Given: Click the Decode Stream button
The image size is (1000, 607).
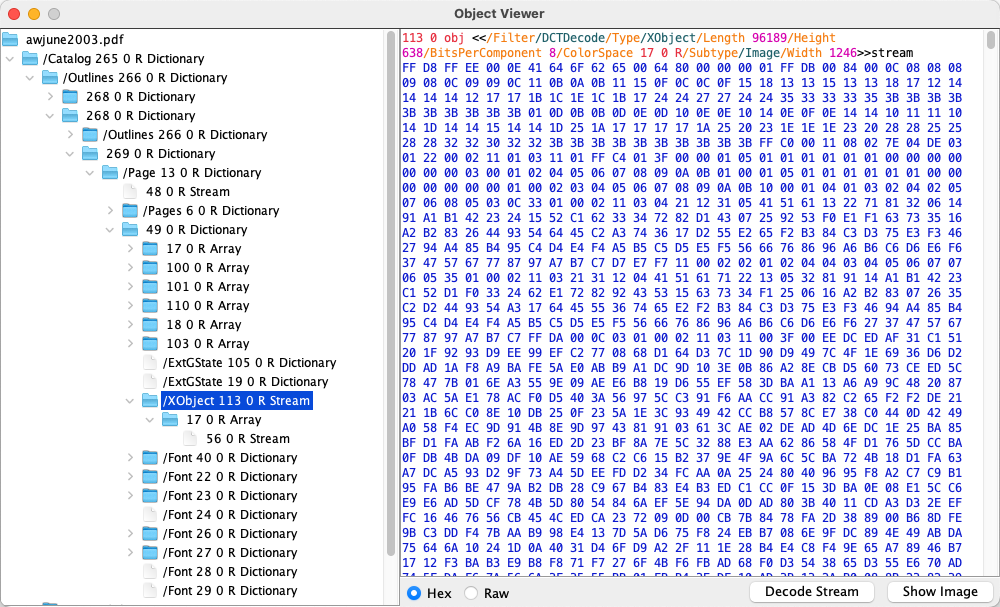Looking at the screenshot, I should point(811,592).
